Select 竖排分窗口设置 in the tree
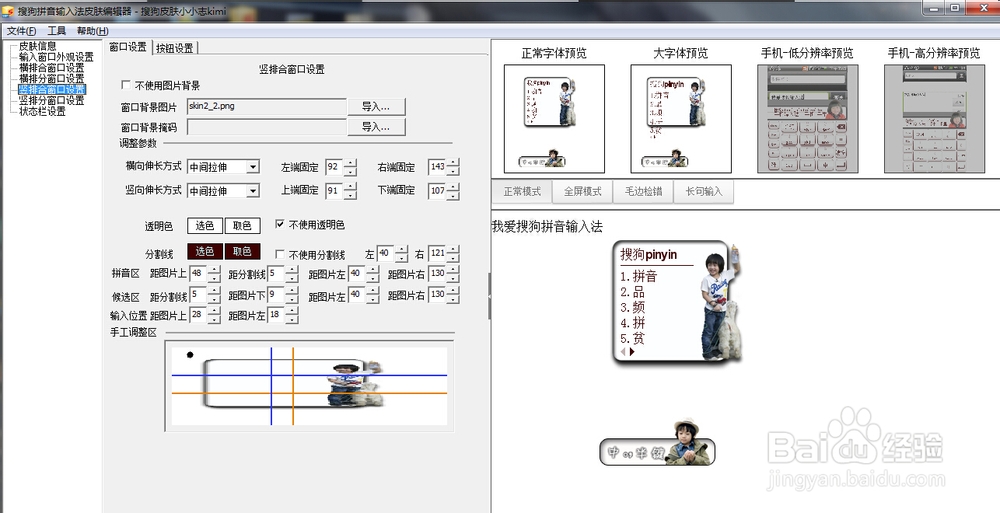Image resolution: width=1000 pixels, height=513 pixels. pos(52,100)
